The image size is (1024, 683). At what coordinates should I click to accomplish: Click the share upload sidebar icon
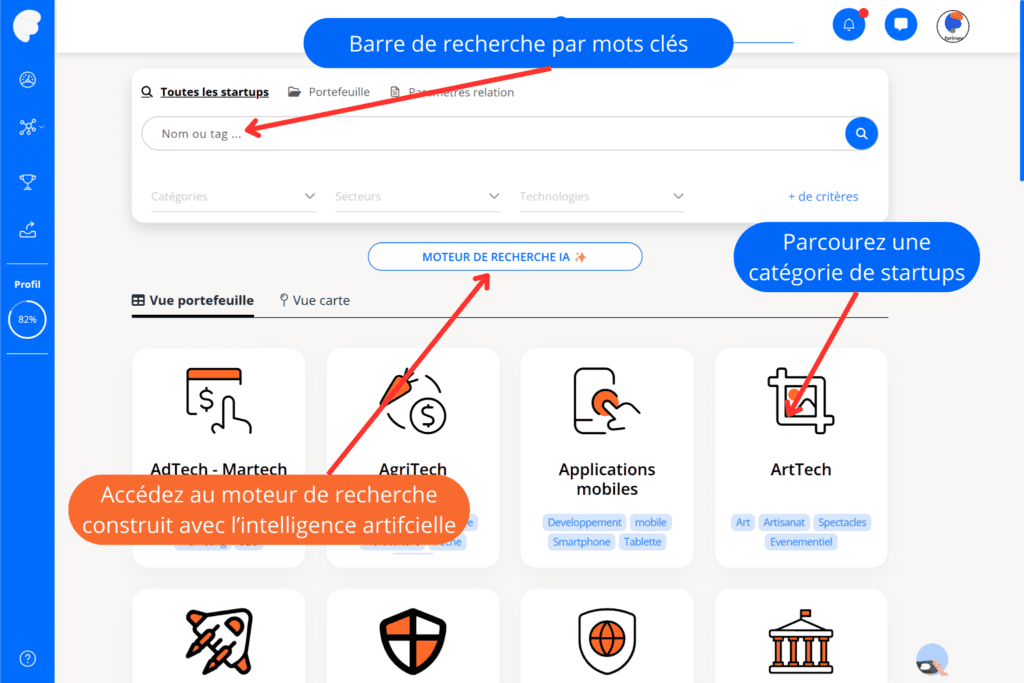click(27, 229)
